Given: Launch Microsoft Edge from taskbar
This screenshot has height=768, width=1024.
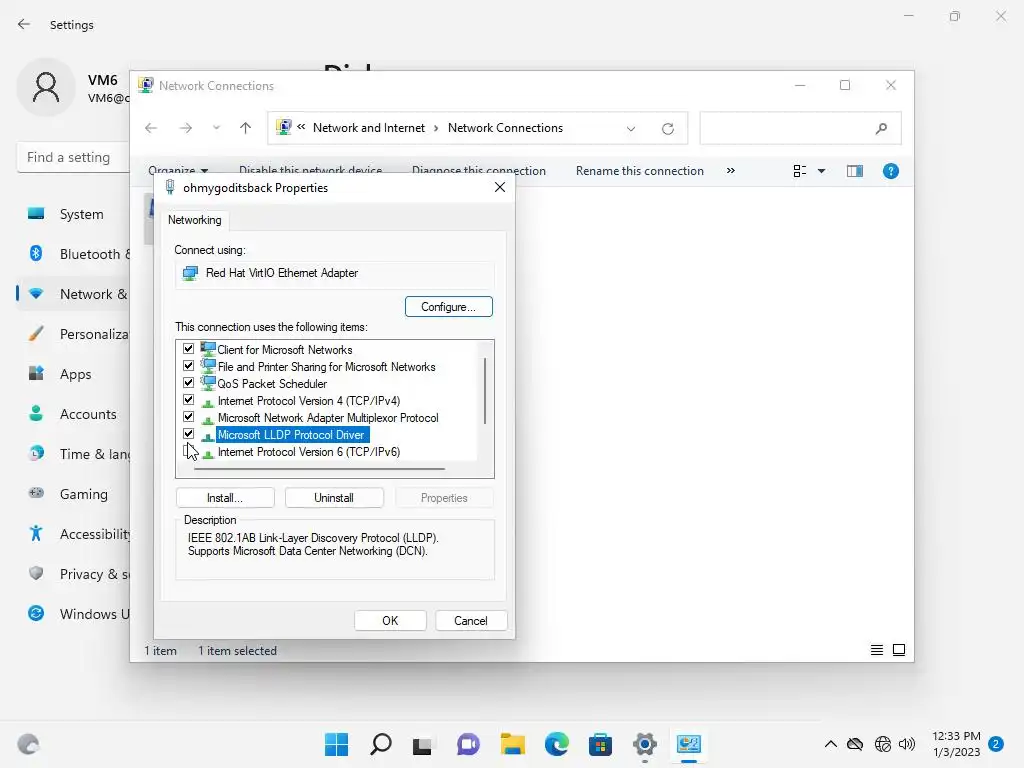Looking at the screenshot, I should pos(556,744).
